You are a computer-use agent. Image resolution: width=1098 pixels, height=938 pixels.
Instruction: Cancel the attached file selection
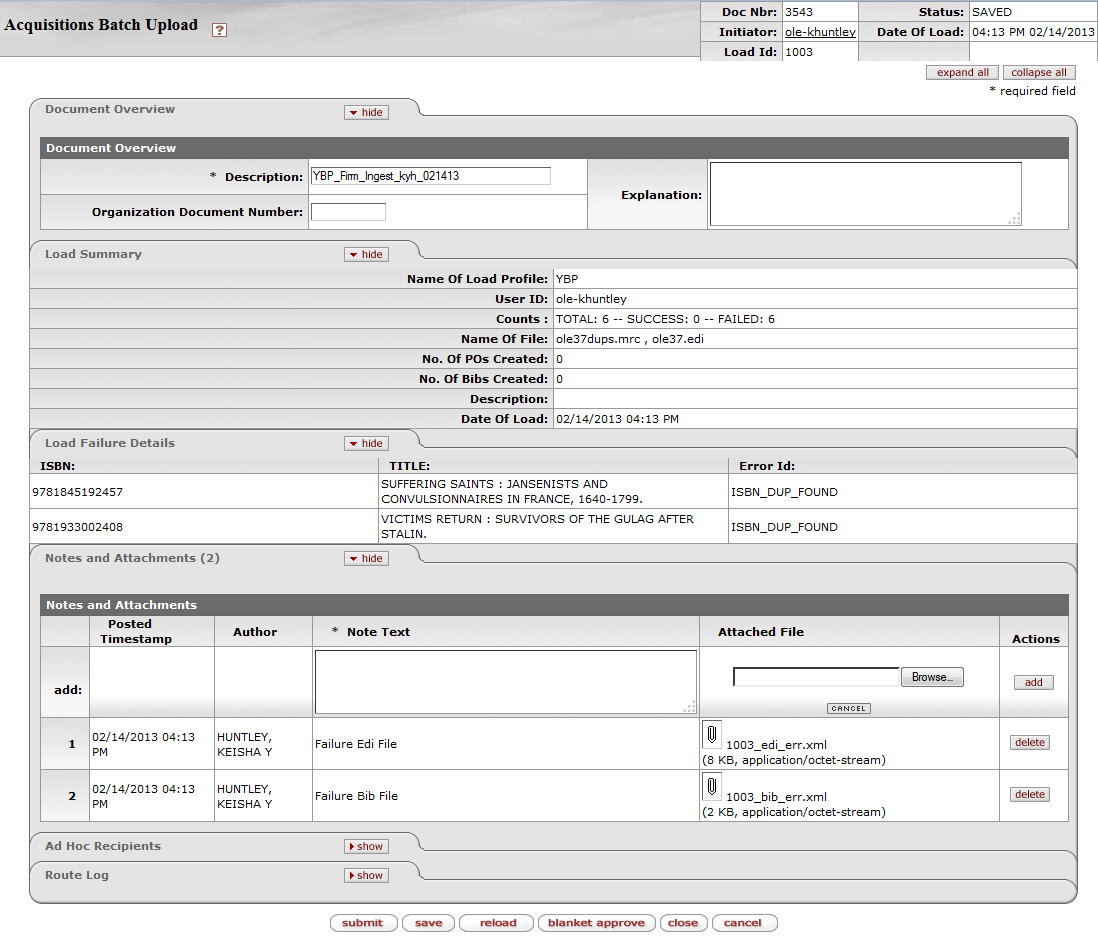[x=849, y=708]
